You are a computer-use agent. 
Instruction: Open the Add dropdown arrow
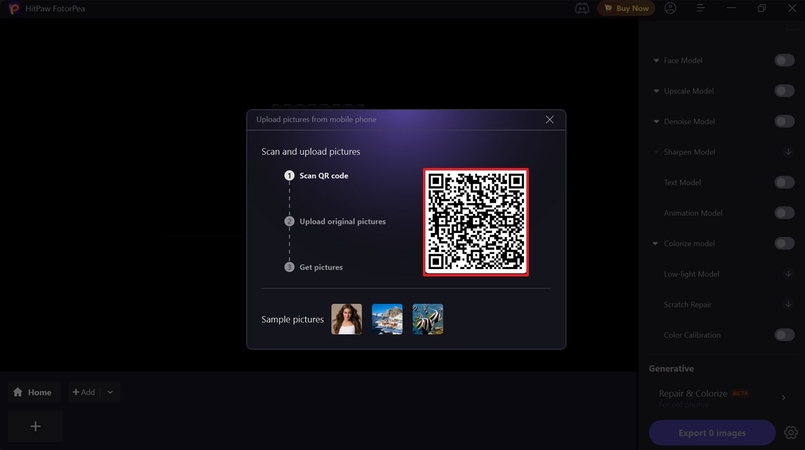coord(110,392)
